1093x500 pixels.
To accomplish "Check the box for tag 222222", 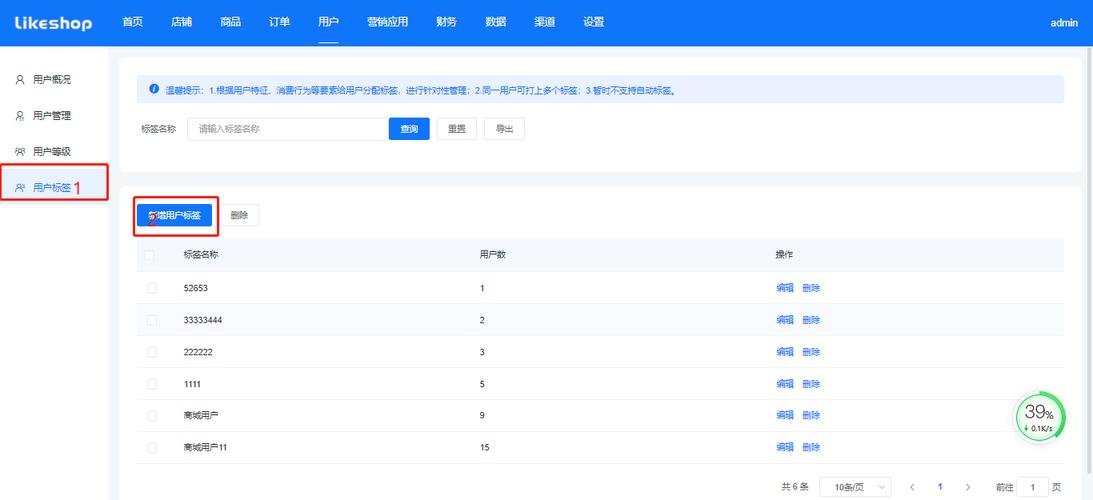I will [152, 352].
